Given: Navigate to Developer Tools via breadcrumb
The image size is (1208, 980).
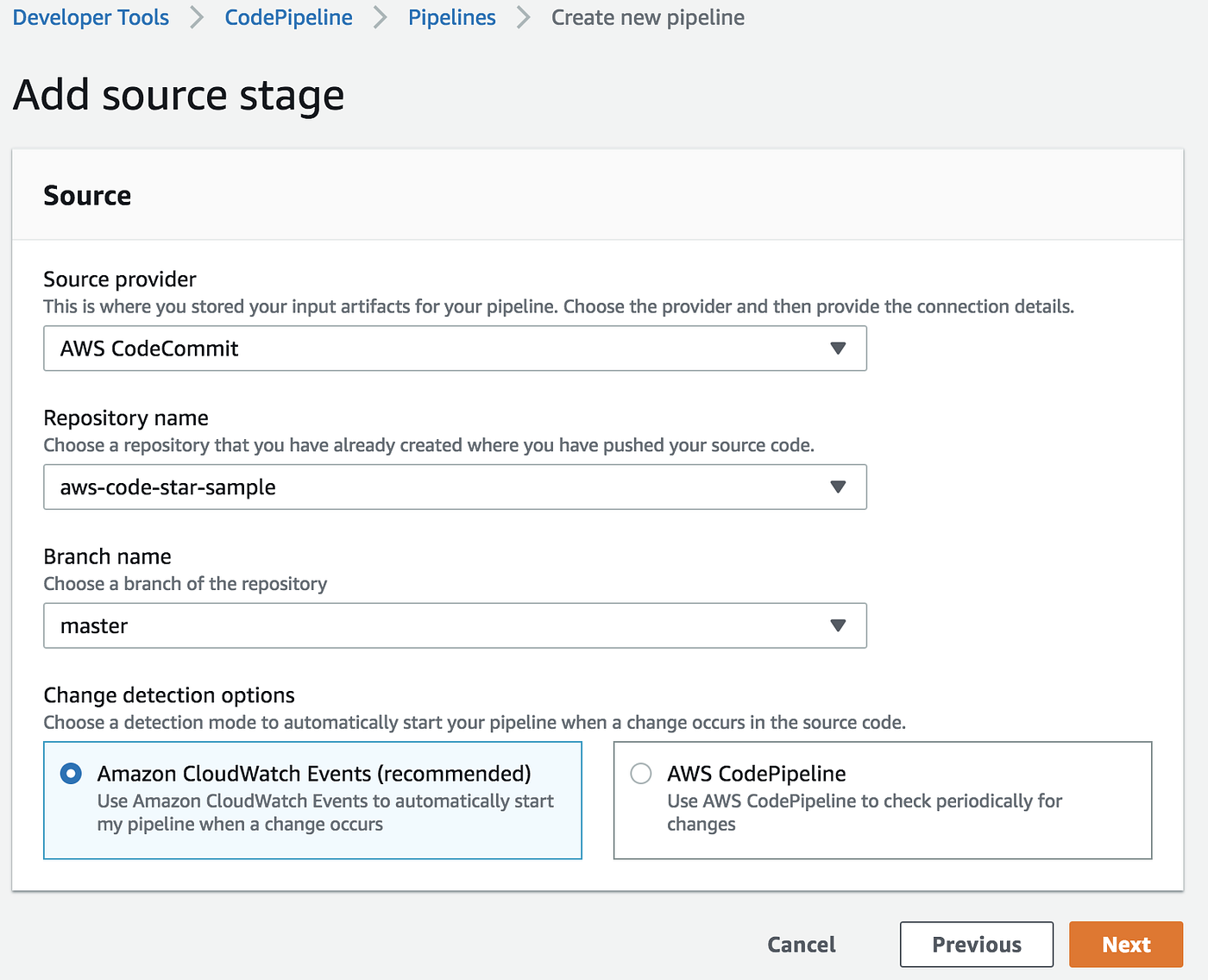Looking at the screenshot, I should [x=90, y=17].
